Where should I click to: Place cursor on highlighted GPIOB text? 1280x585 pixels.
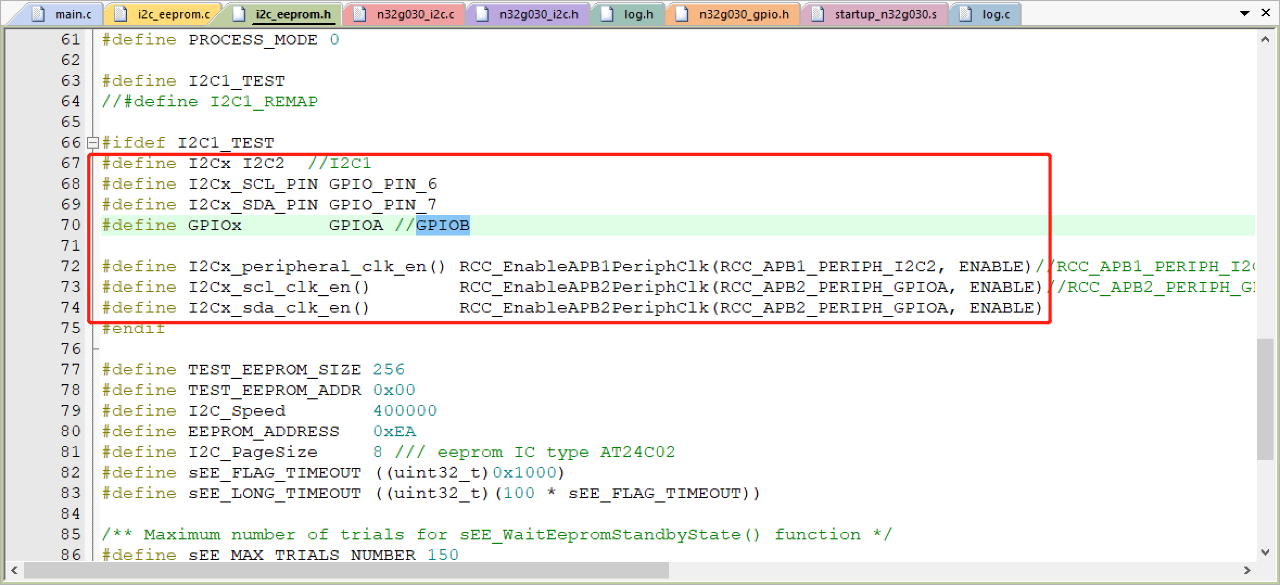(443, 225)
